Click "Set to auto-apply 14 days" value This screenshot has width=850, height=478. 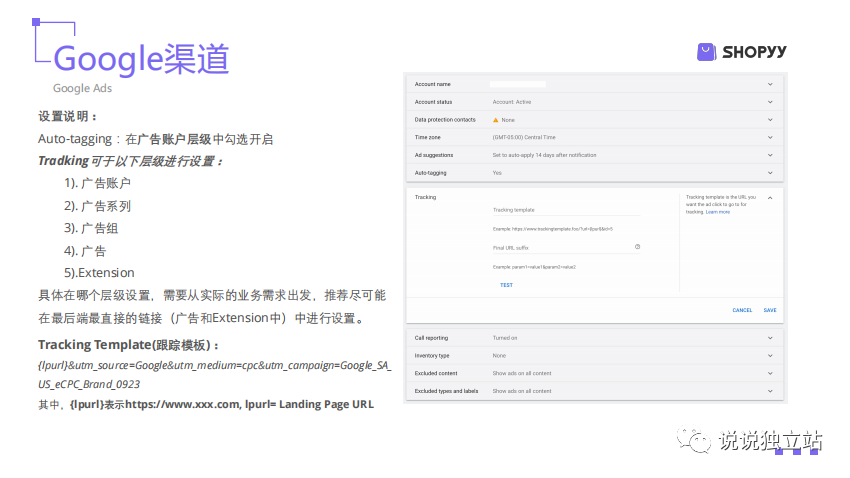(544, 155)
